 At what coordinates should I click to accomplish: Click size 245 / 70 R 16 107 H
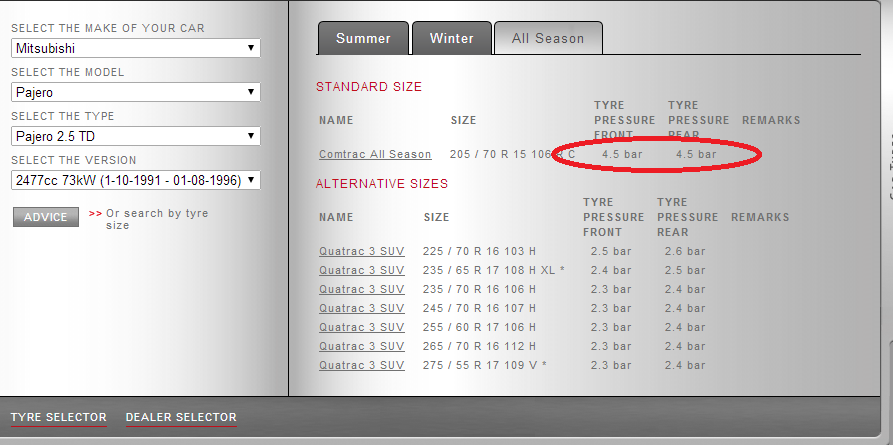tap(480, 308)
